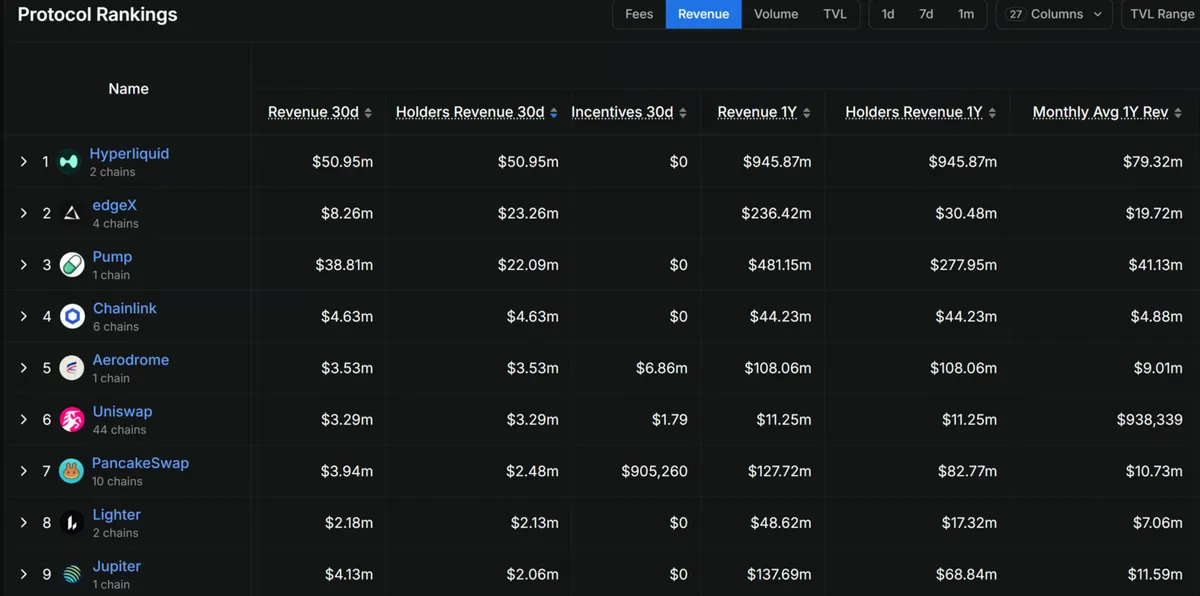Expand the Hyperliquid row chevron

tap(24, 161)
